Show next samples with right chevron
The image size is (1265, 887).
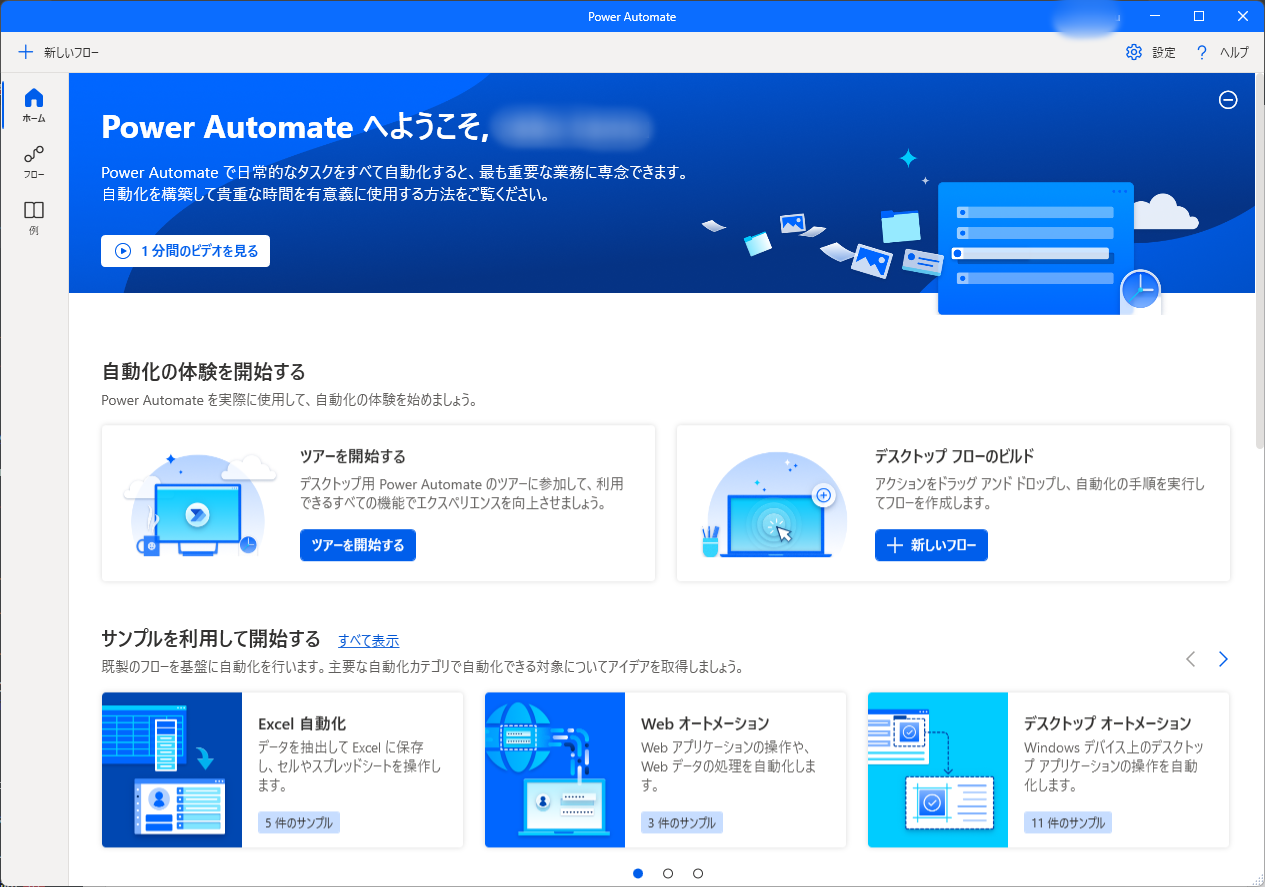[x=1223, y=659]
